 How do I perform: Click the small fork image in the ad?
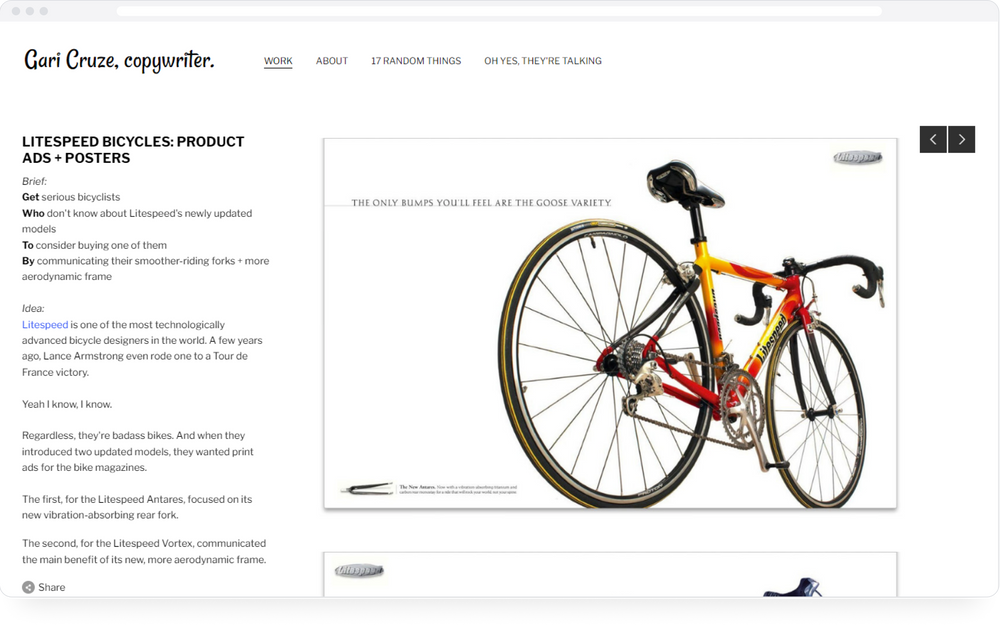click(x=367, y=489)
